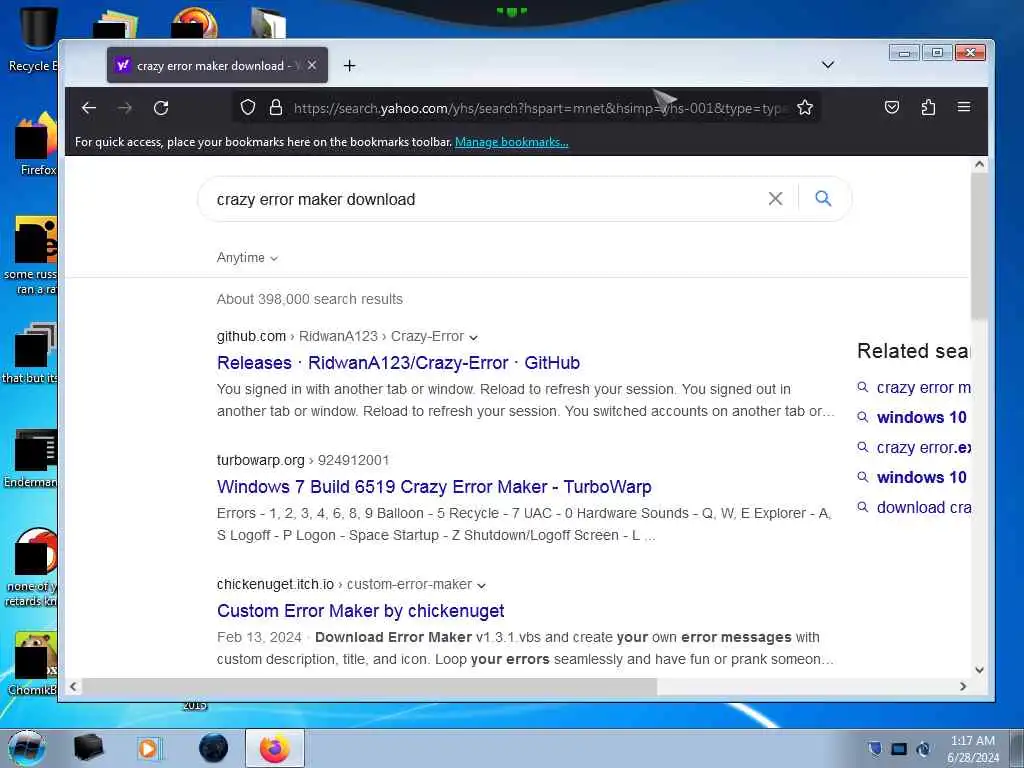Screen dimensions: 1024x768
Task: Open the Enderman desktop icon
Action: coord(33,458)
